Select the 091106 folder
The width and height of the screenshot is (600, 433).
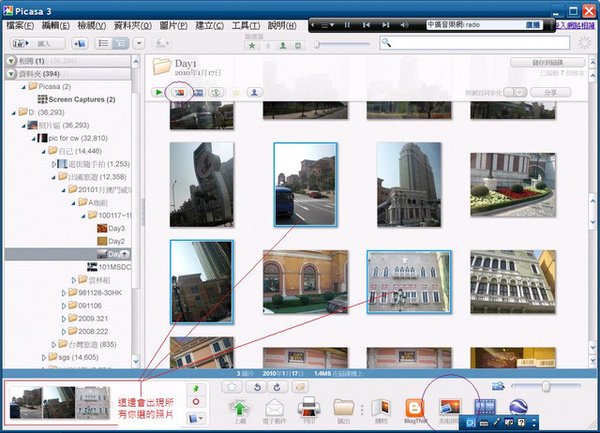point(85,306)
